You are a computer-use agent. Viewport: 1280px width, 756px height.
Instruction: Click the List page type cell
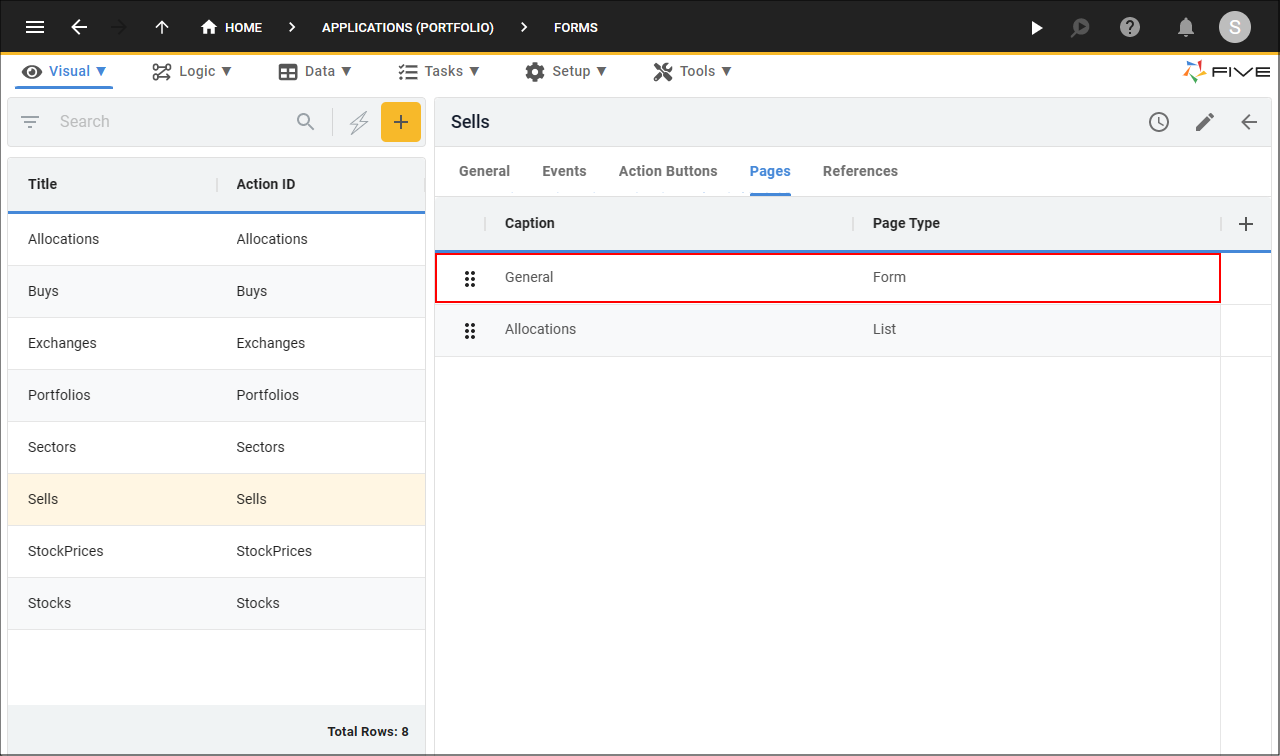[x=885, y=329]
